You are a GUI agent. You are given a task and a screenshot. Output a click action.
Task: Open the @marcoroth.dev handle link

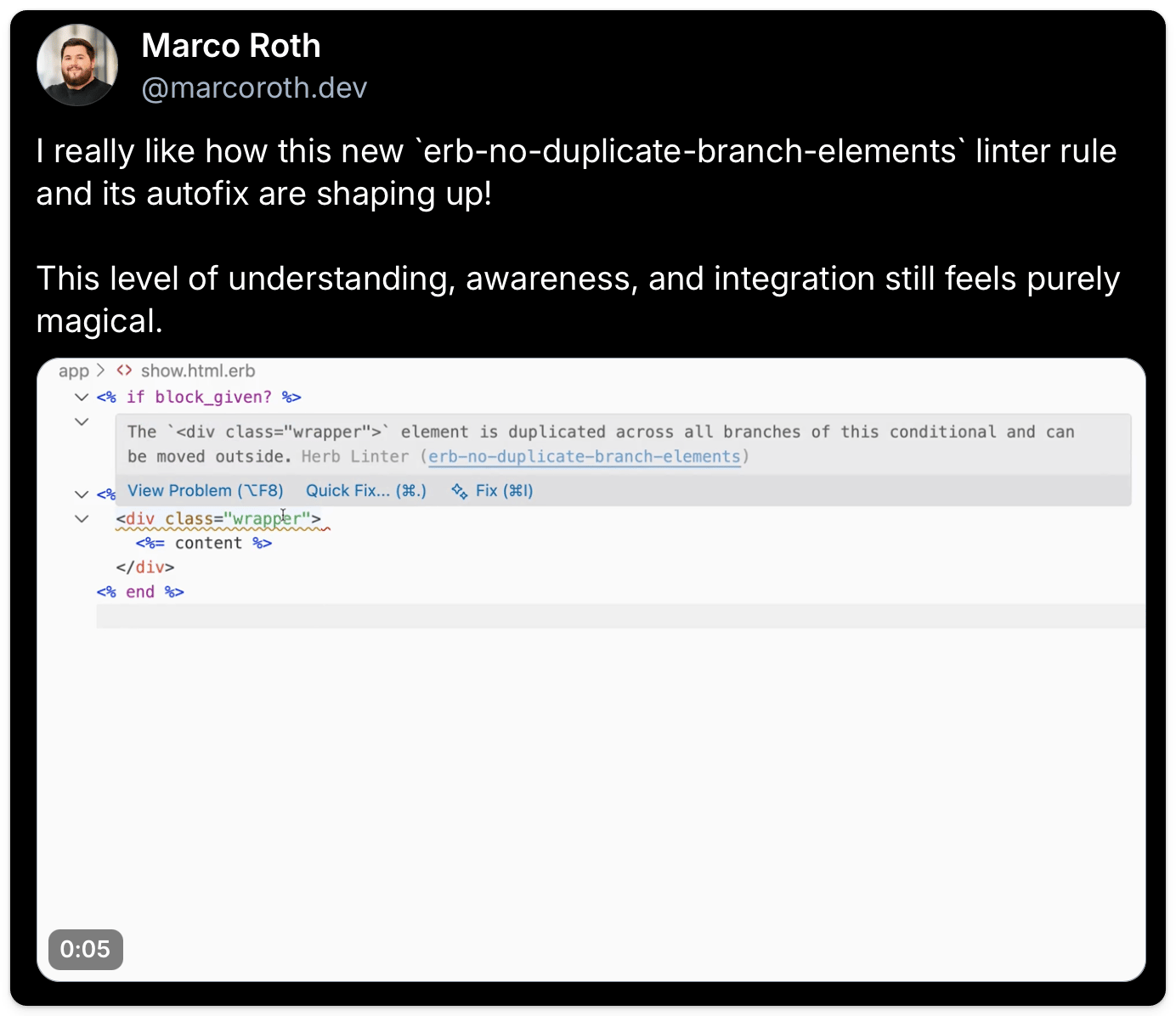point(254,87)
